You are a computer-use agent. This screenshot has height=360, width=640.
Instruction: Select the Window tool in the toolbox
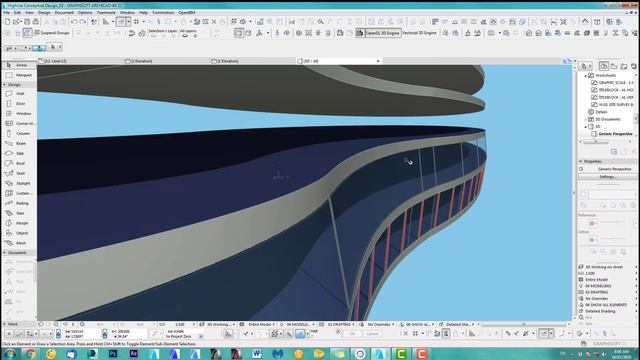point(19,113)
